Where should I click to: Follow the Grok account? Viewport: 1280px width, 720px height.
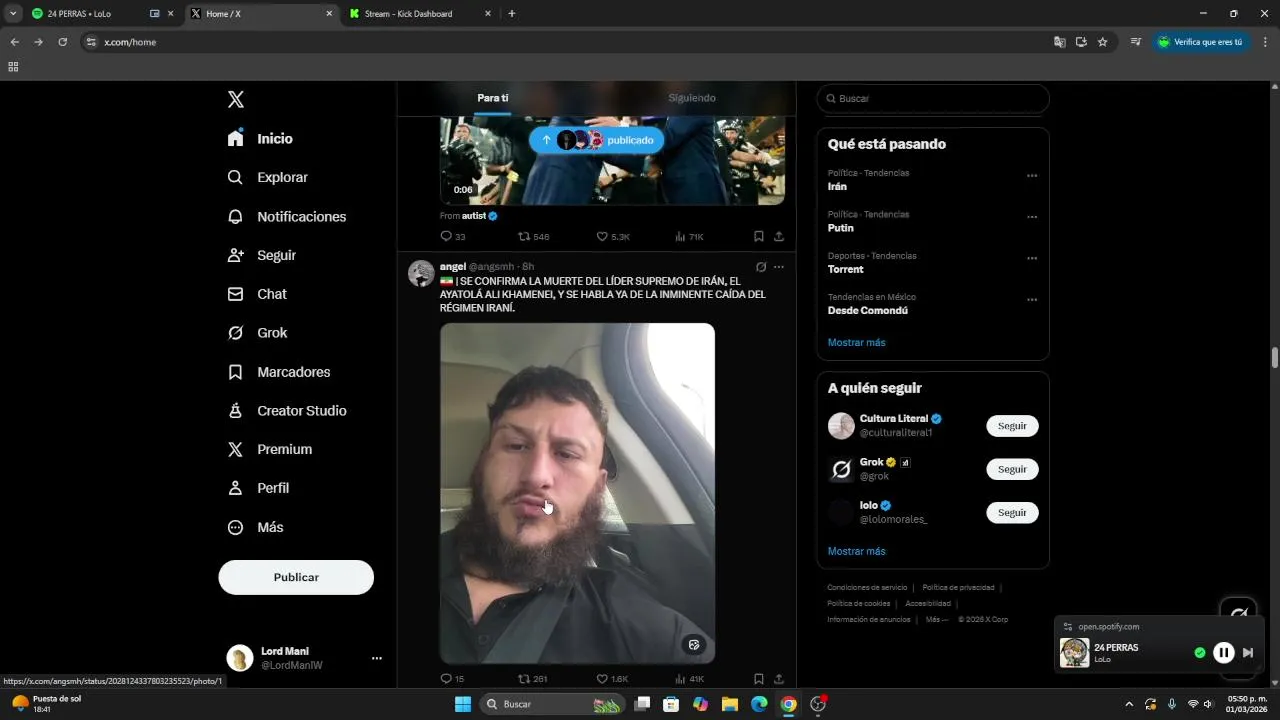[x=1012, y=469]
